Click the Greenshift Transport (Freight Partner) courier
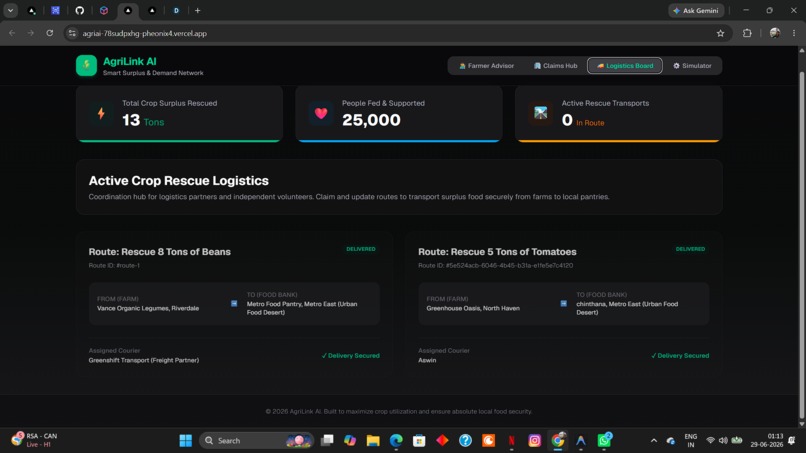 143,360
